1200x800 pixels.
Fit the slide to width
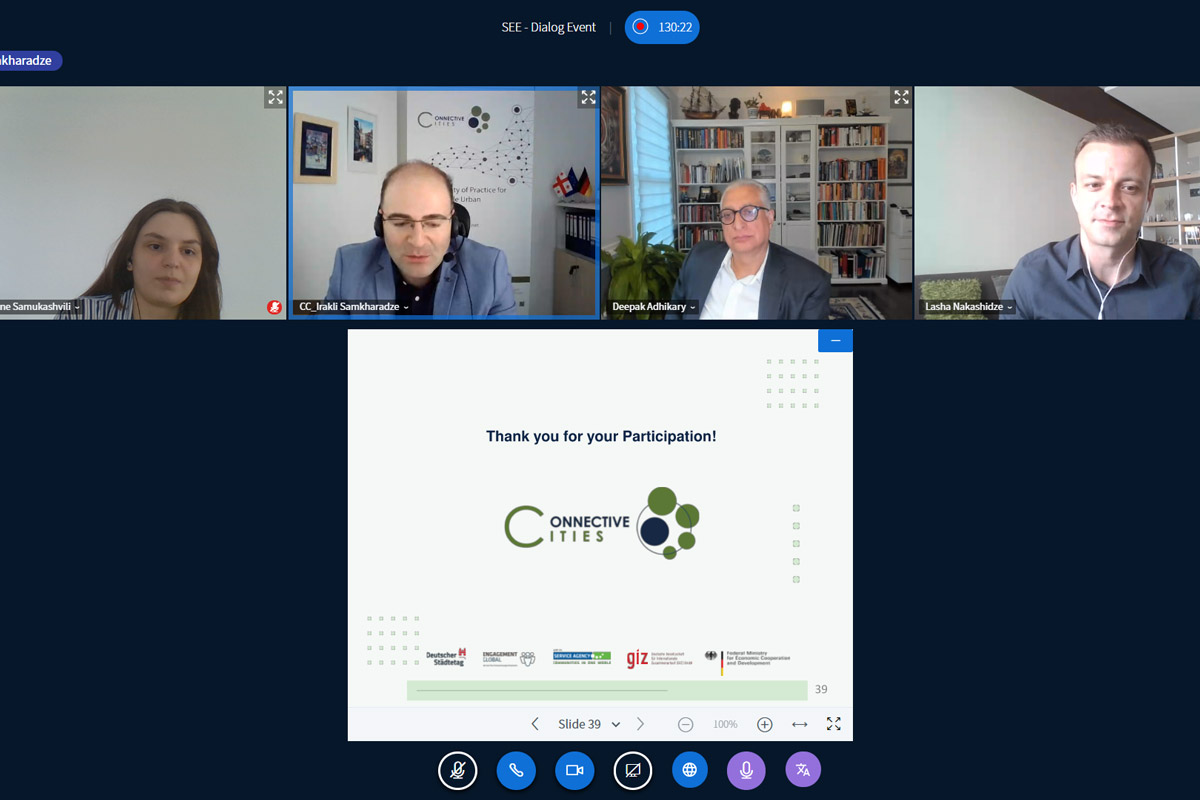(800, 724)
